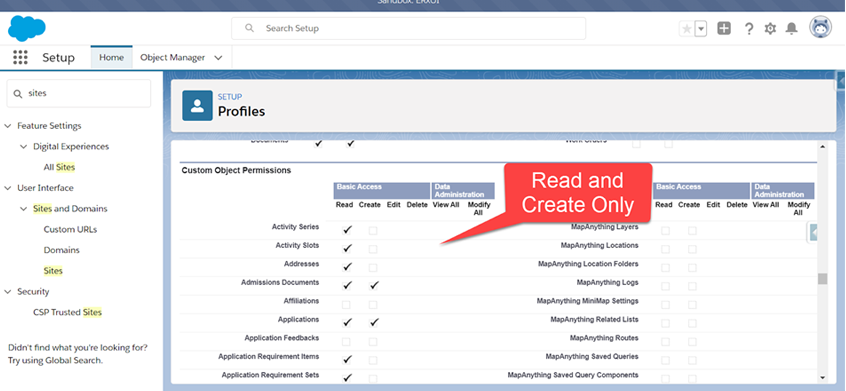Uncheck Admissions Documents Create checkbox
846x391 pixels.
click(x=374, y=285)
